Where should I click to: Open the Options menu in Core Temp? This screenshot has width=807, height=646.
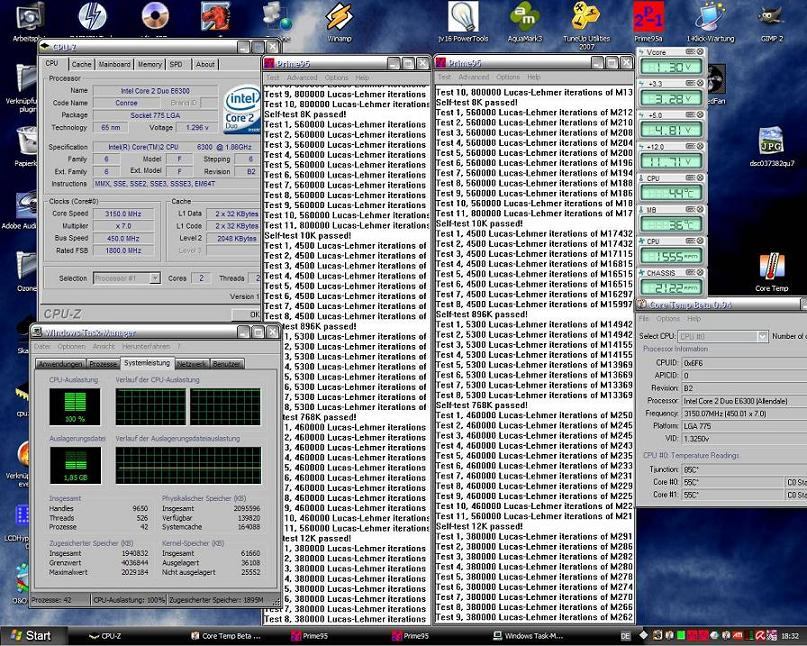click(668, 319)
